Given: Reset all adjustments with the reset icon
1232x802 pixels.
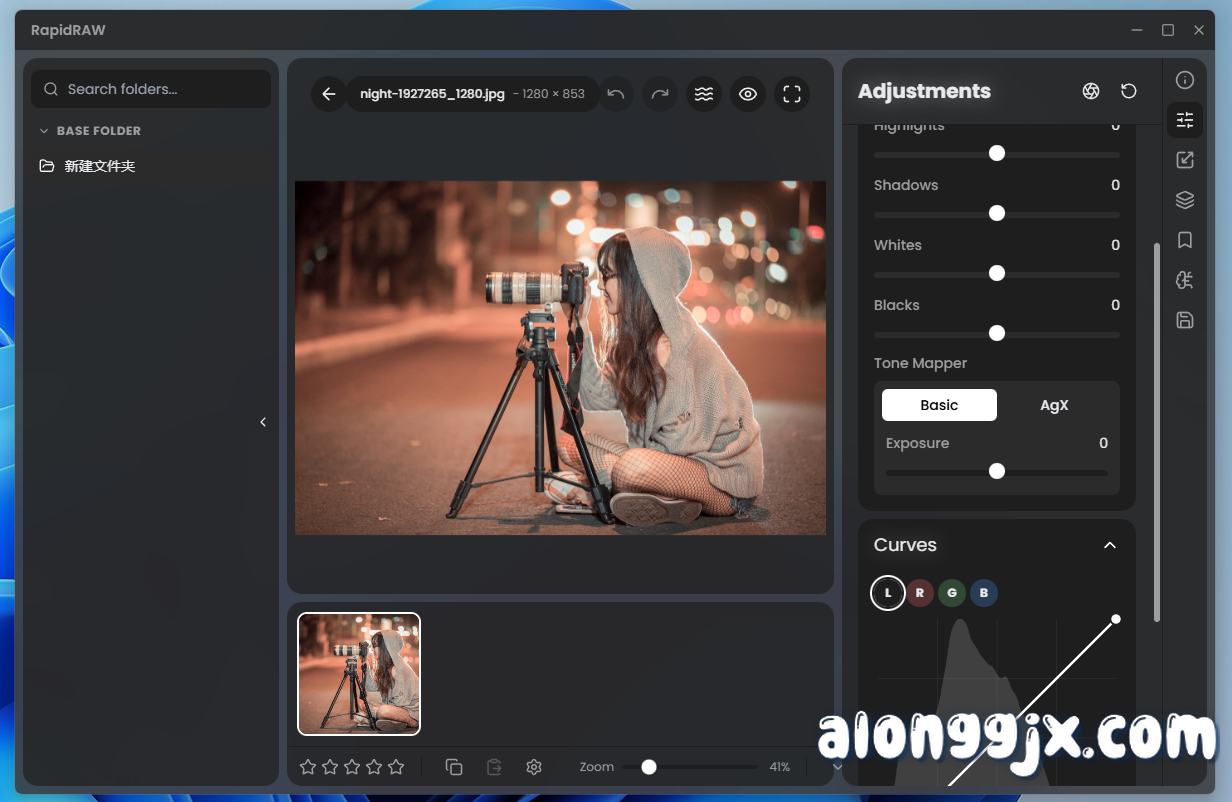Looking at the screenshot, I should point(1129,91).
